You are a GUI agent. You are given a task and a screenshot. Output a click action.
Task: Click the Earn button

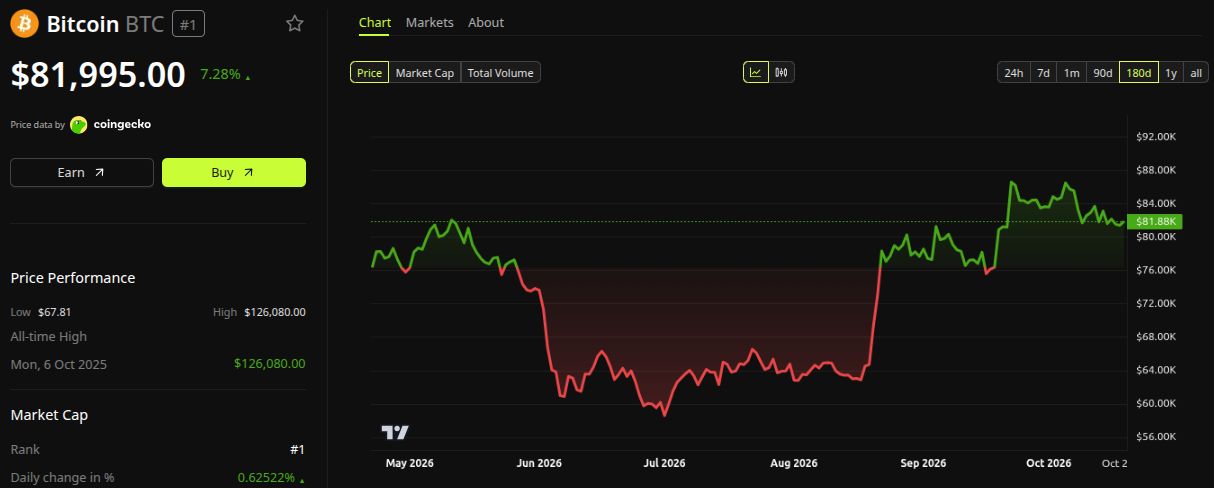click(82, 172)
